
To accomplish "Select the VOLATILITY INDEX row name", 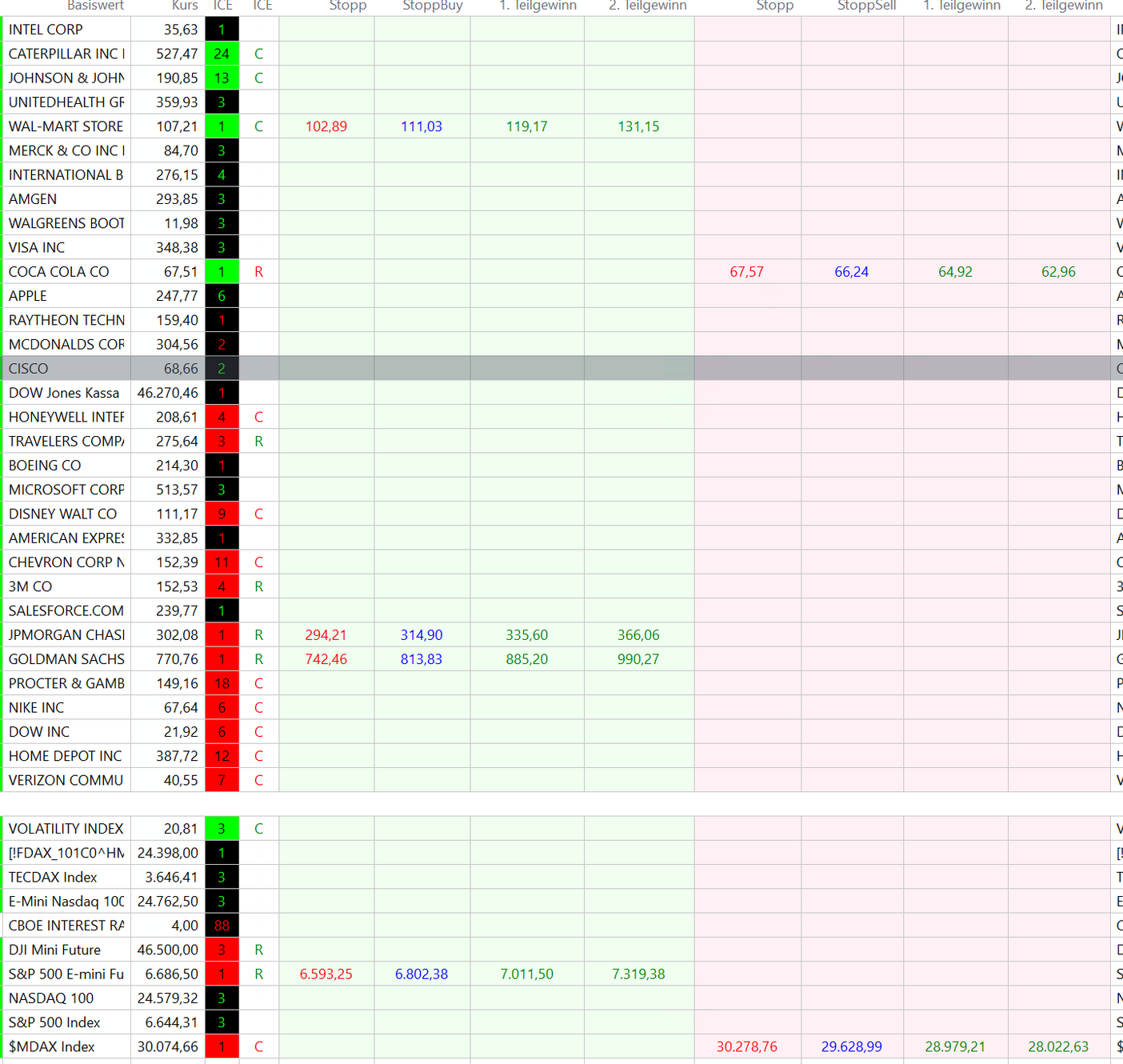I will (x=66, y=829).
